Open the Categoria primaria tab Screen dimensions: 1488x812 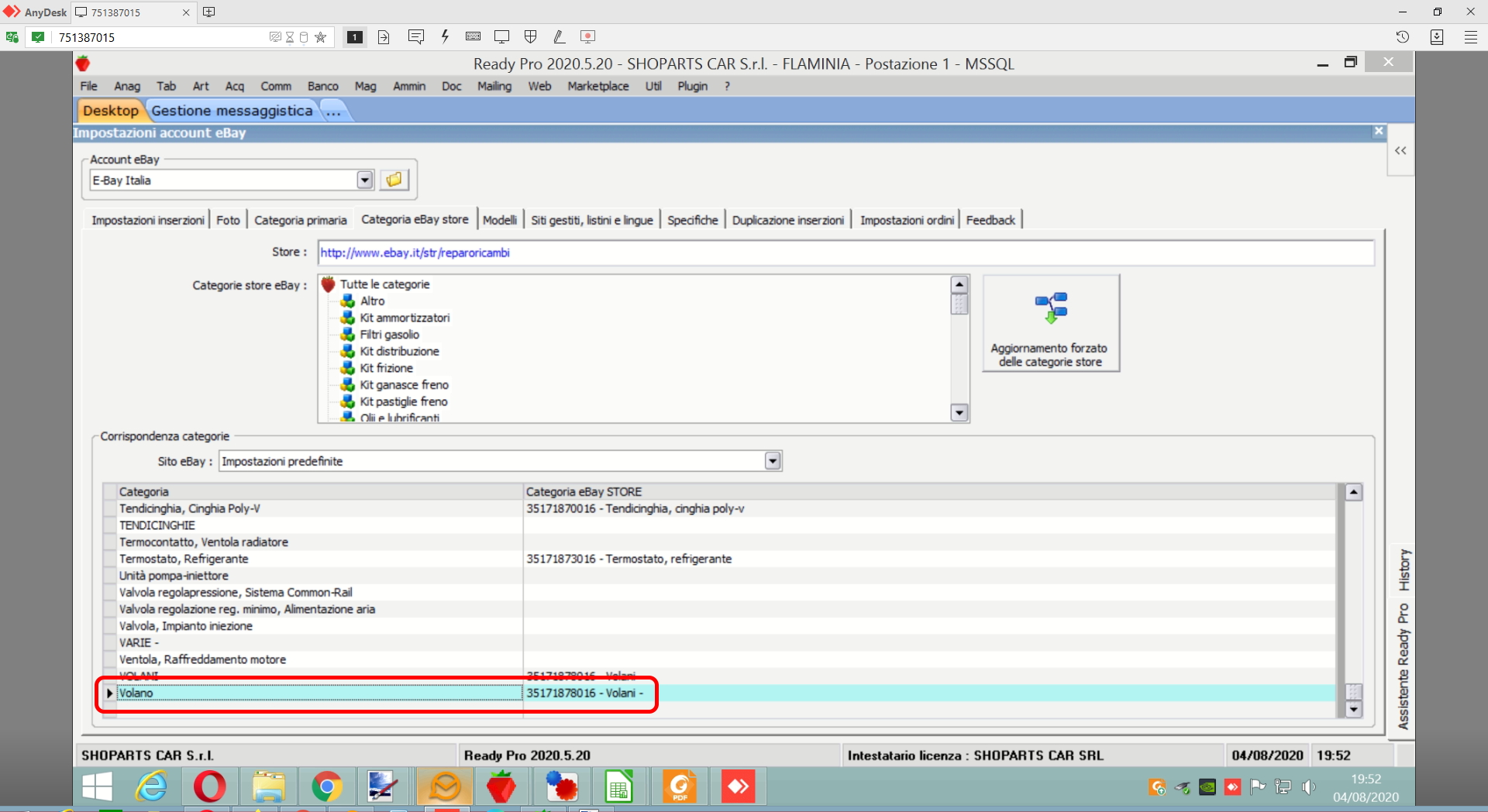(x=301, y=220)
